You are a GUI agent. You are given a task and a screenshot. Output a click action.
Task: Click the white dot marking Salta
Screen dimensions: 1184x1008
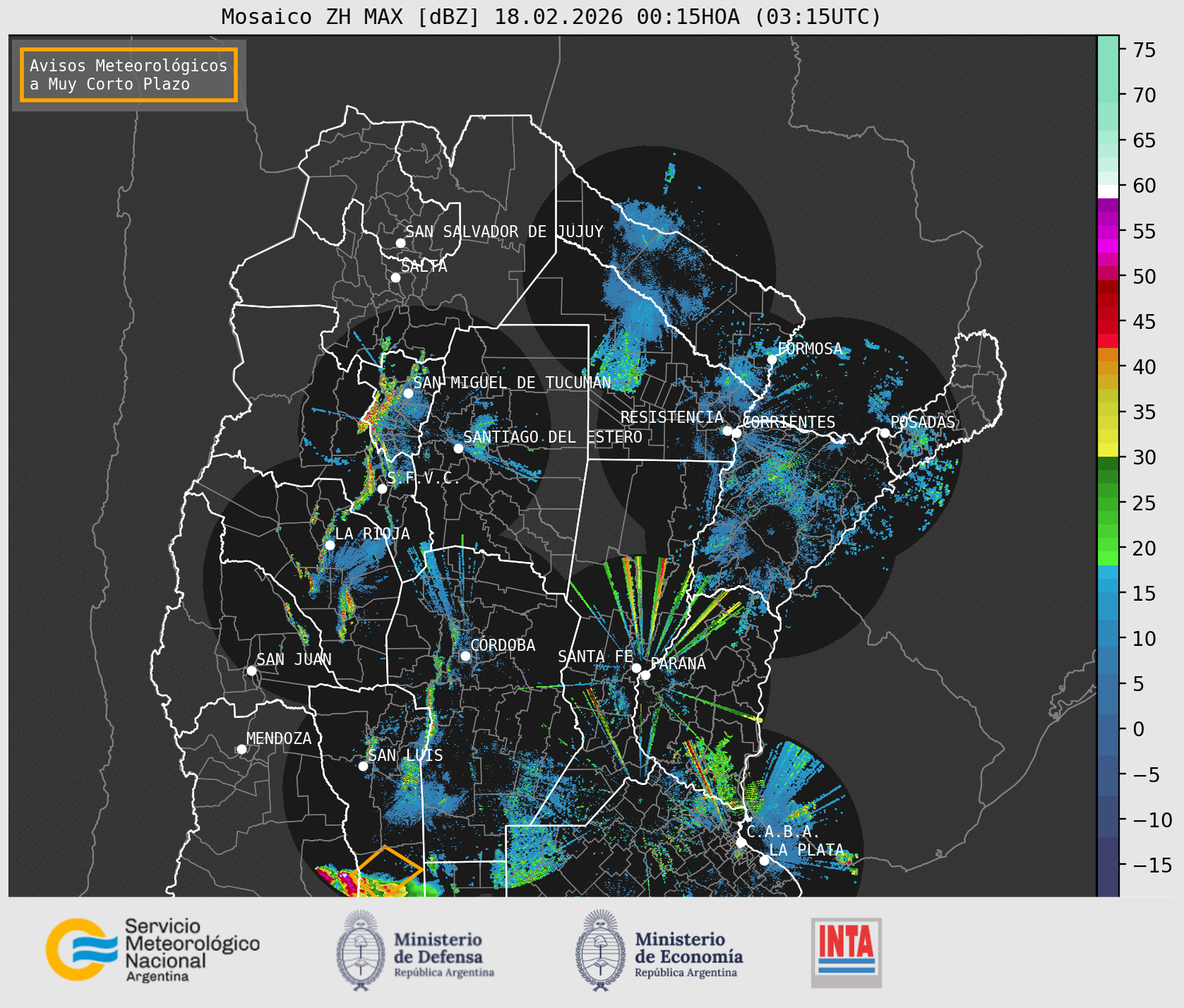396,277
